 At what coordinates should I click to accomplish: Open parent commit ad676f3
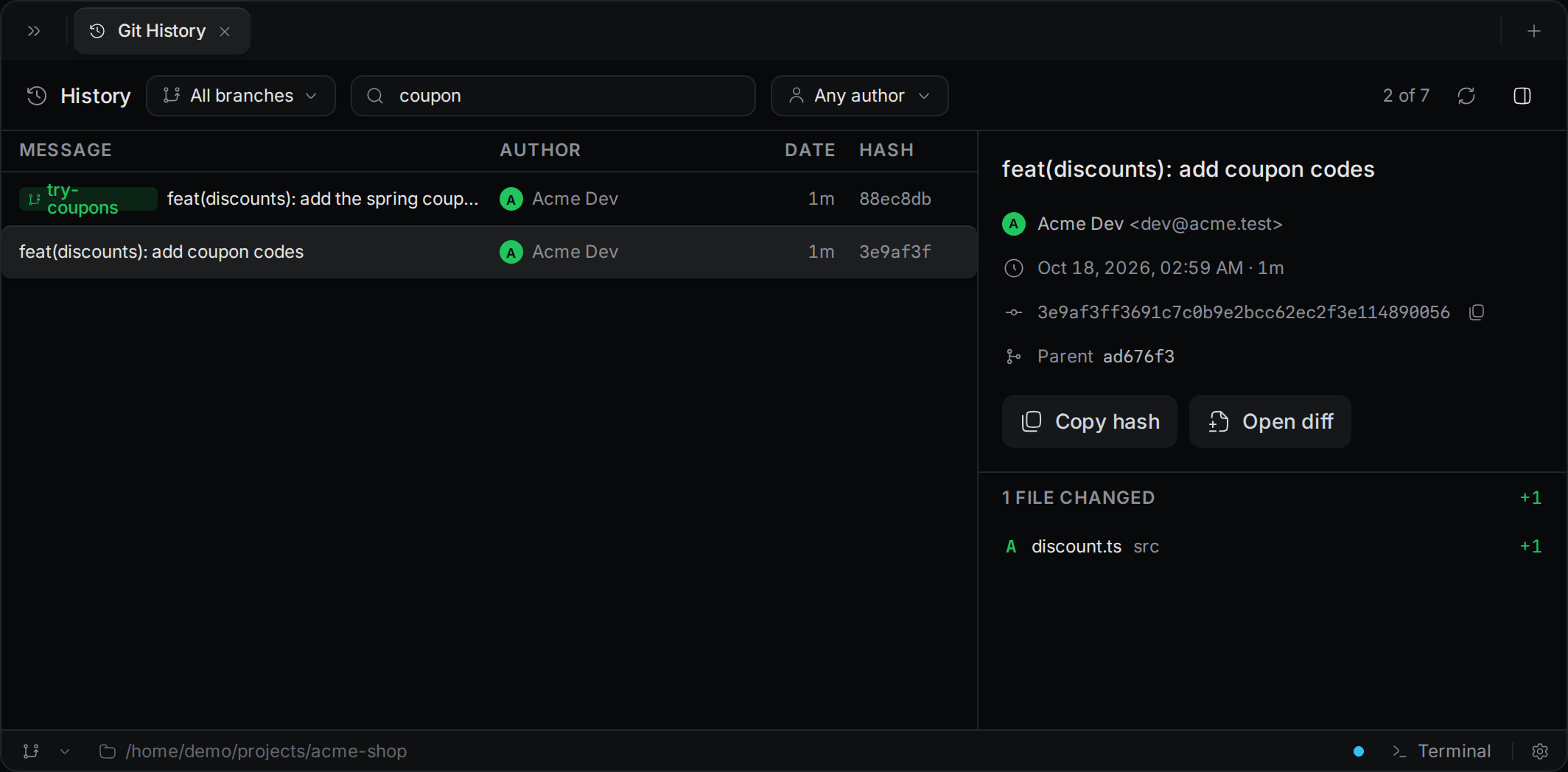pyautogui.click(x=1138, y=357)
